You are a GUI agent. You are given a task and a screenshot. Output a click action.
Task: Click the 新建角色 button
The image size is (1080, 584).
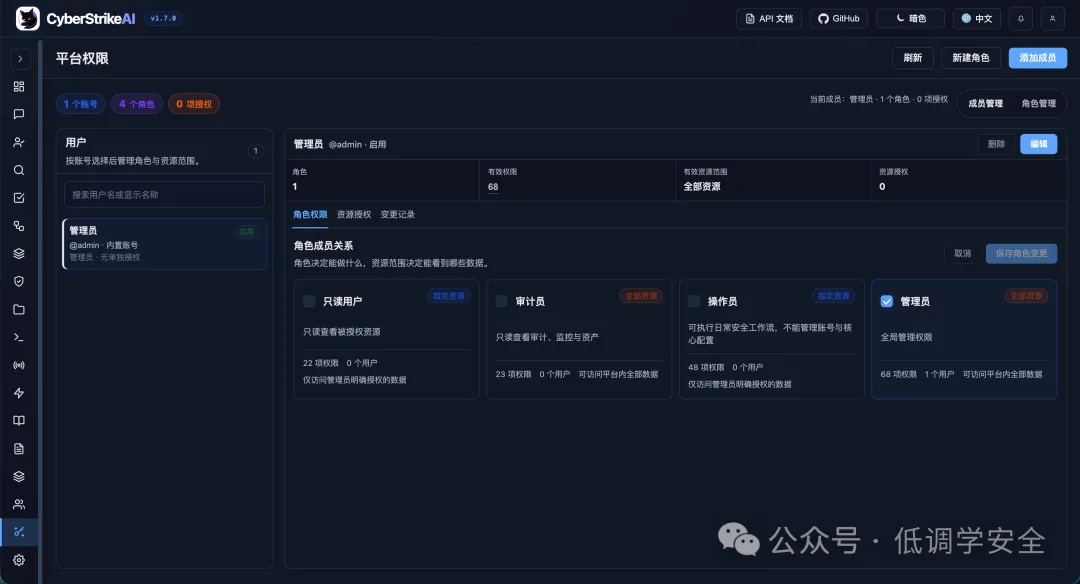(970, 58)
